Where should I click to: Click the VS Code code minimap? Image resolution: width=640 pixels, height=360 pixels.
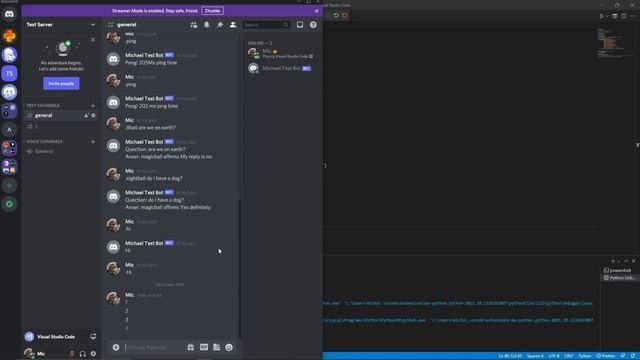611,43
